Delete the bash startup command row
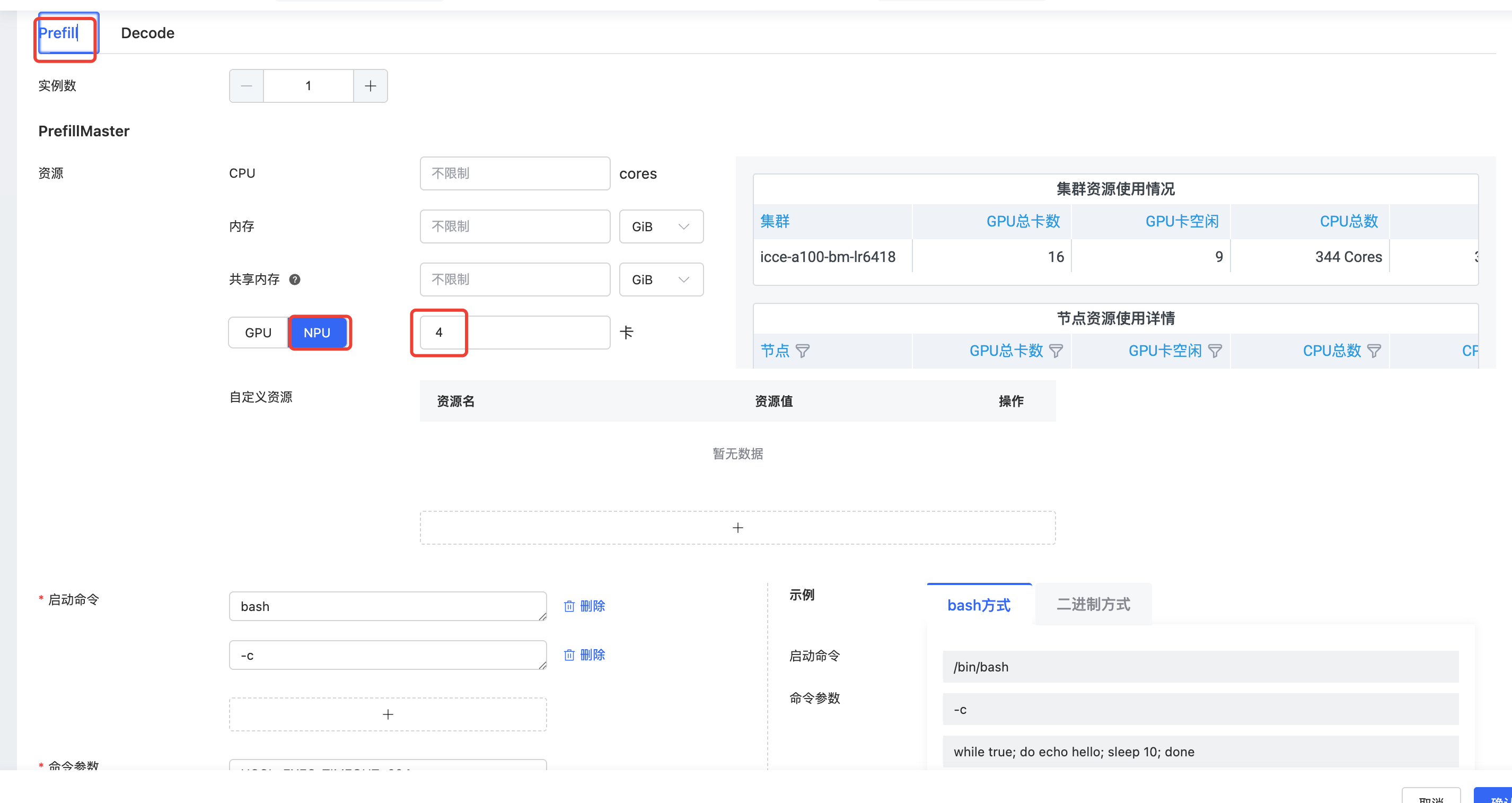The width and height of the screenshot is (1512, 803). pyautogui.click(x=584, y=606)
